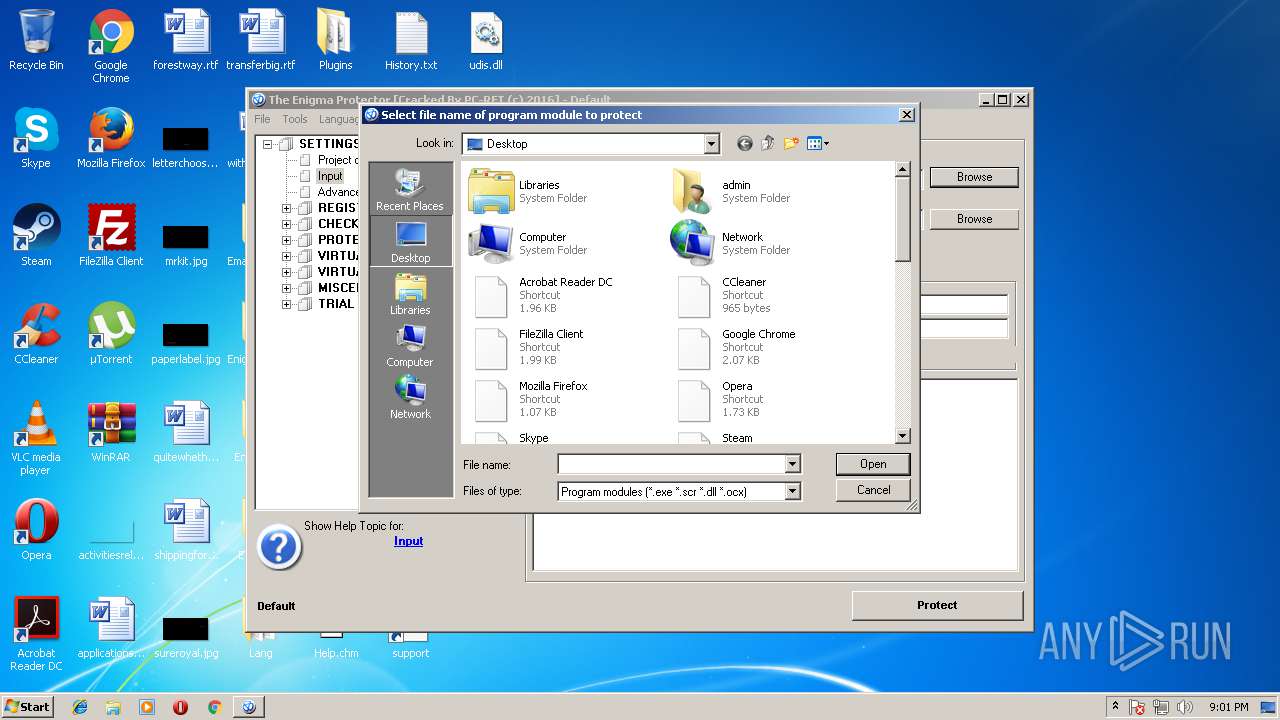
Task: Select Network in the places bar
Action: pos(410,397)
